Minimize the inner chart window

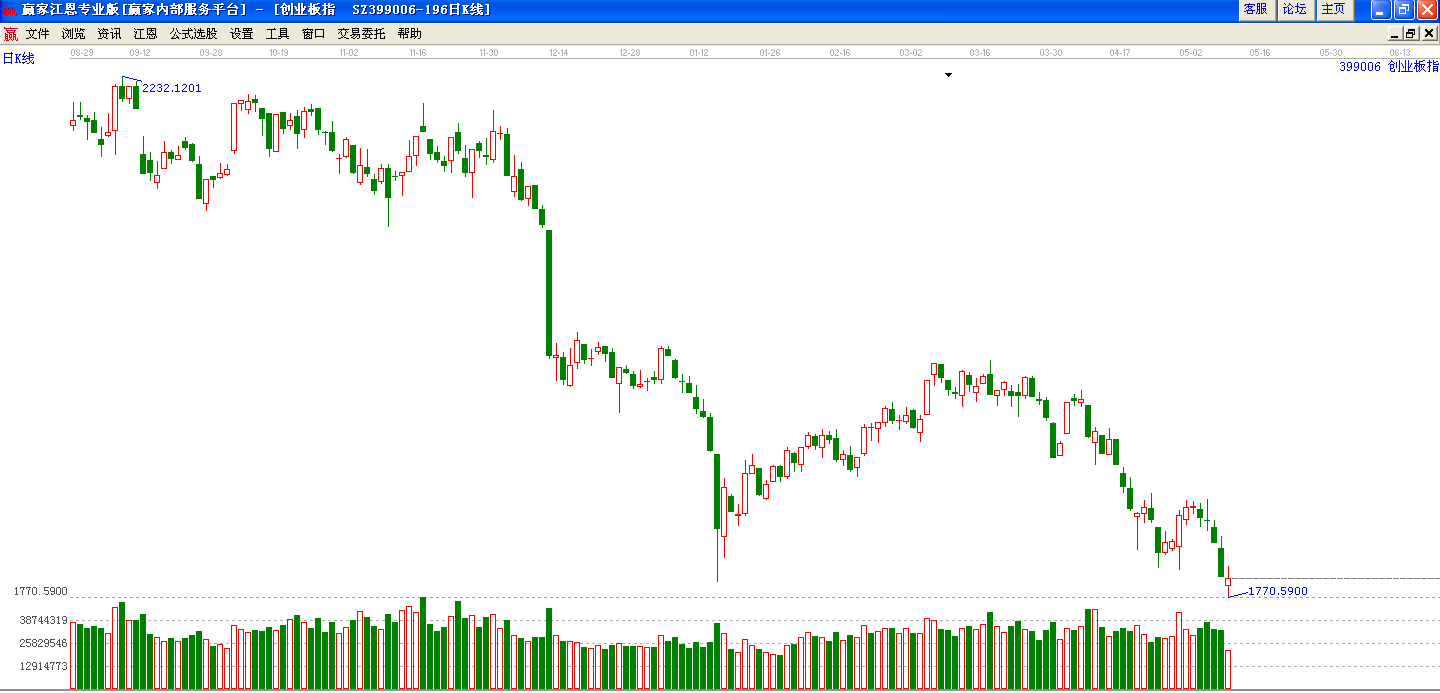(1394, 34)
